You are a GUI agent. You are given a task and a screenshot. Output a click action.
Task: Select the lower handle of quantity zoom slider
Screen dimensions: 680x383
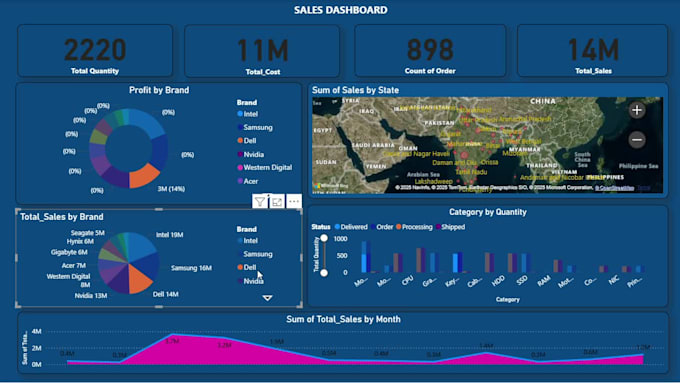coord(324,273)
